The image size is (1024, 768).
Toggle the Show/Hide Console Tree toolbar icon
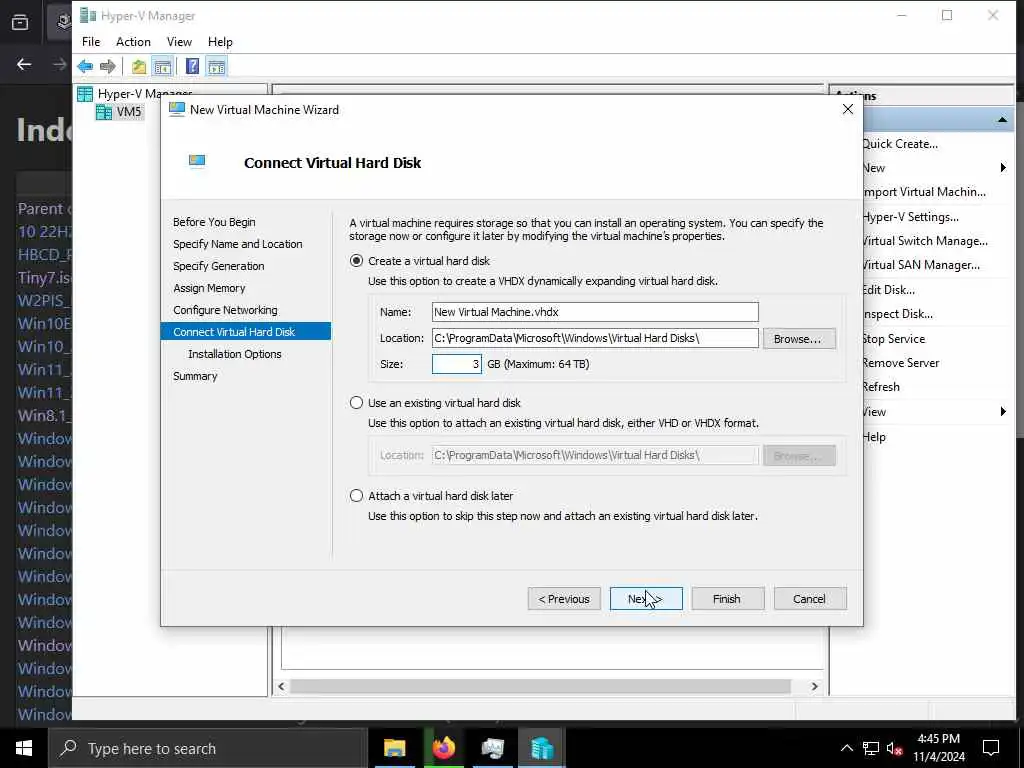click(163, 66)
